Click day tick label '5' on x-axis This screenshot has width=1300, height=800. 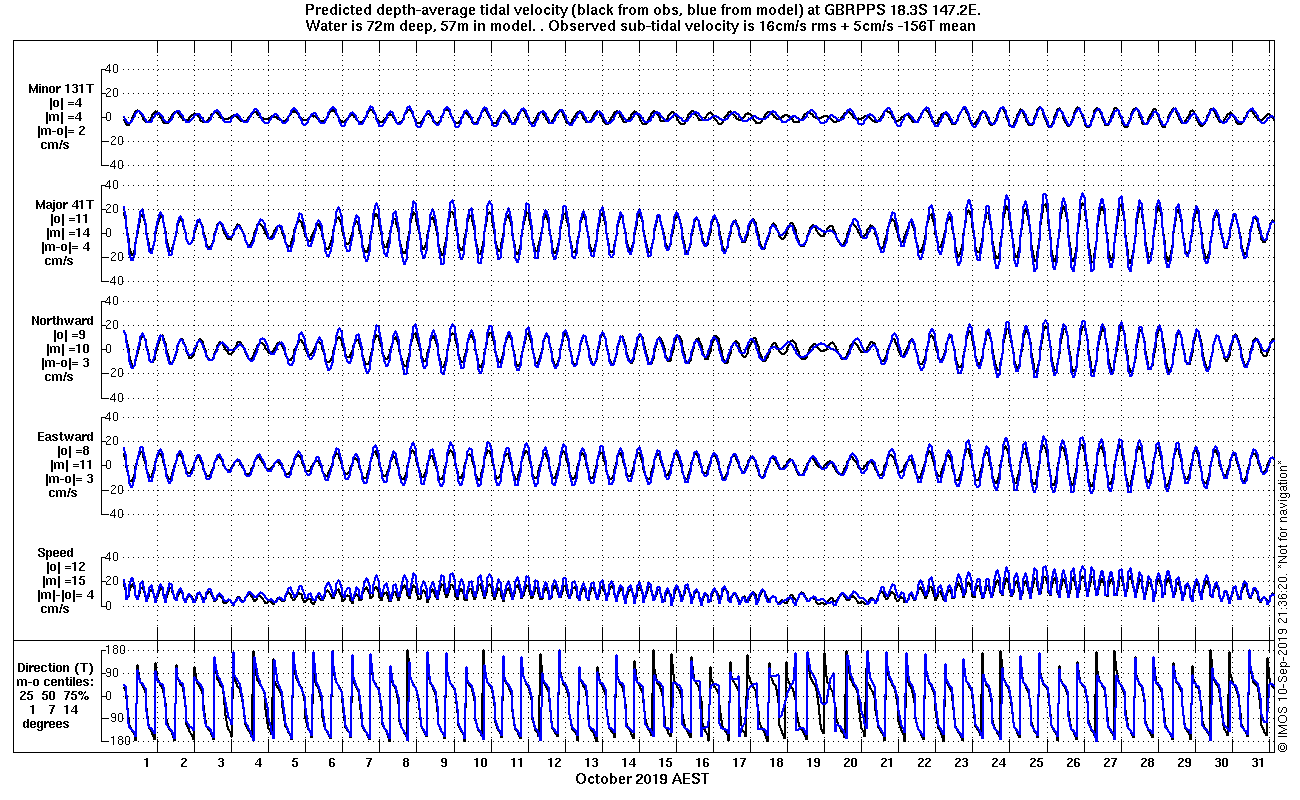tap(295, 763)
